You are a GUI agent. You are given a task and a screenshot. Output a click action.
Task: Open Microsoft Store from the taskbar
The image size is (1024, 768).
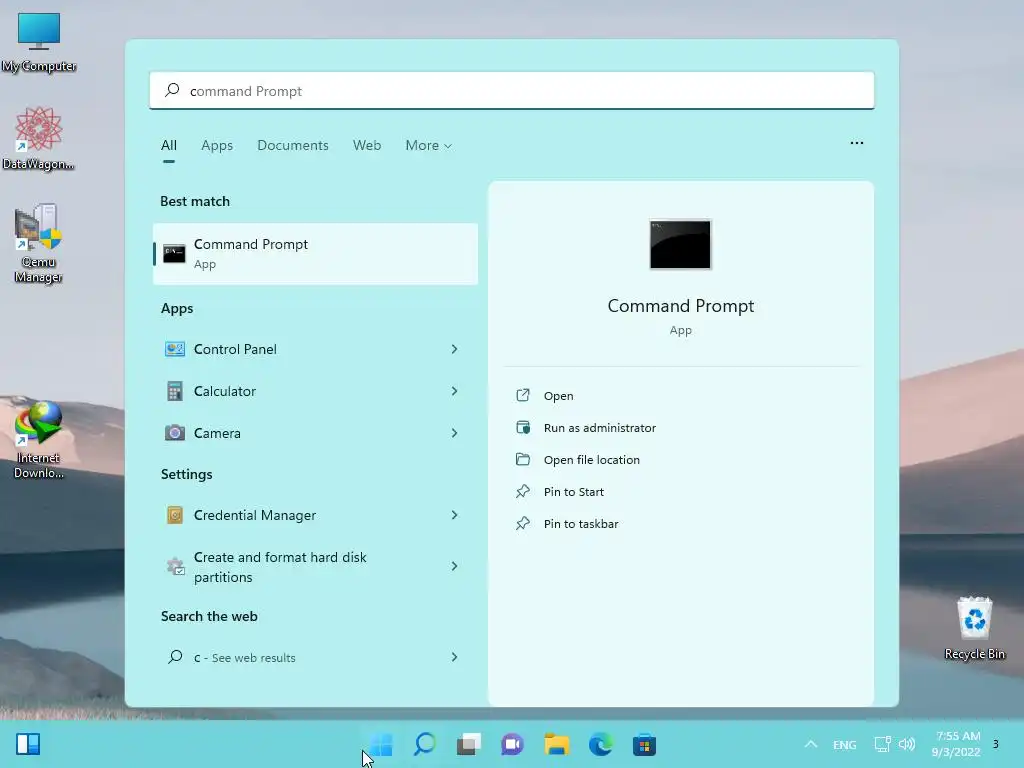[645, 744]
